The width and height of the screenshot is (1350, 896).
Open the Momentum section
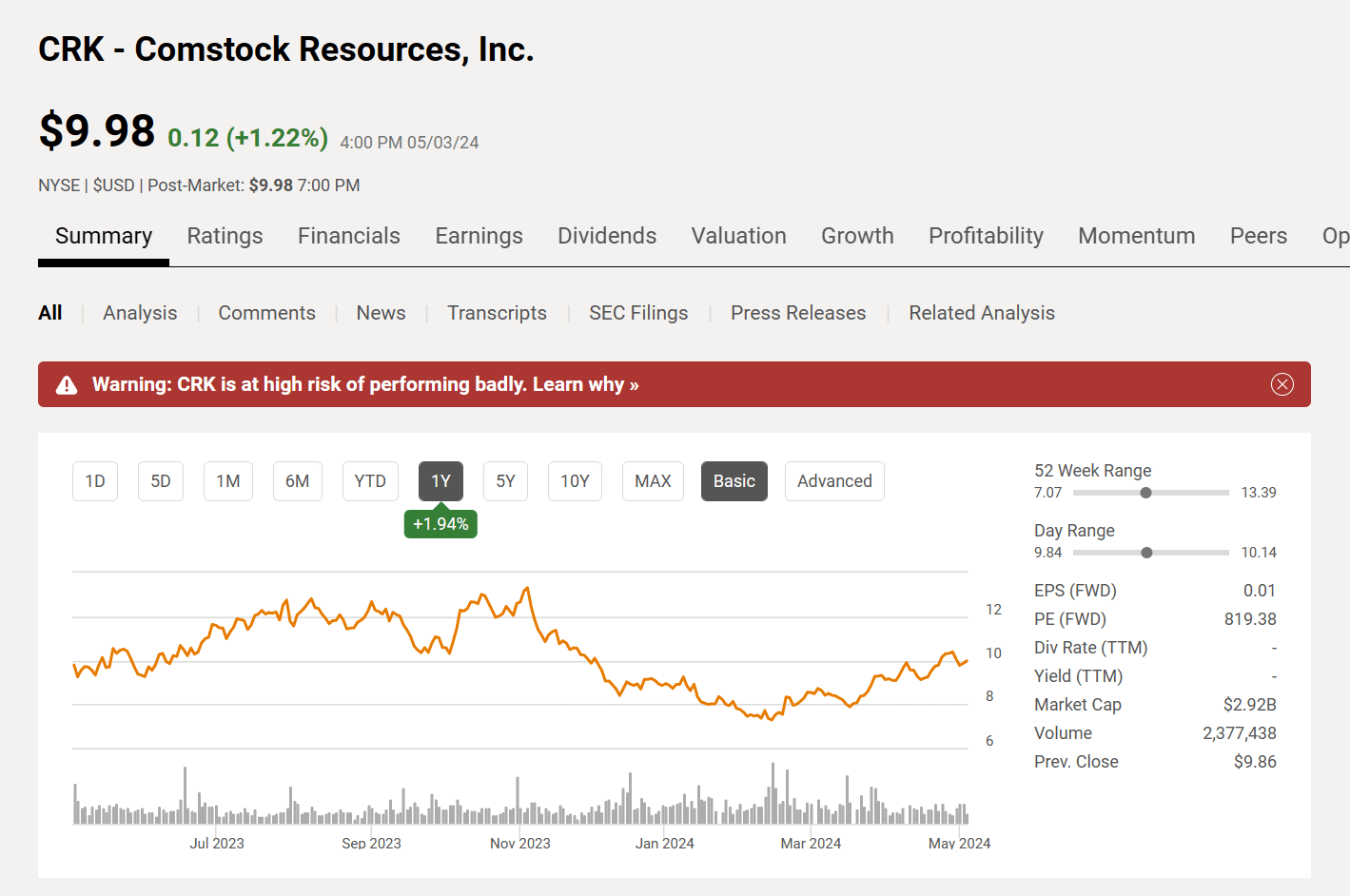(1137, 236)
